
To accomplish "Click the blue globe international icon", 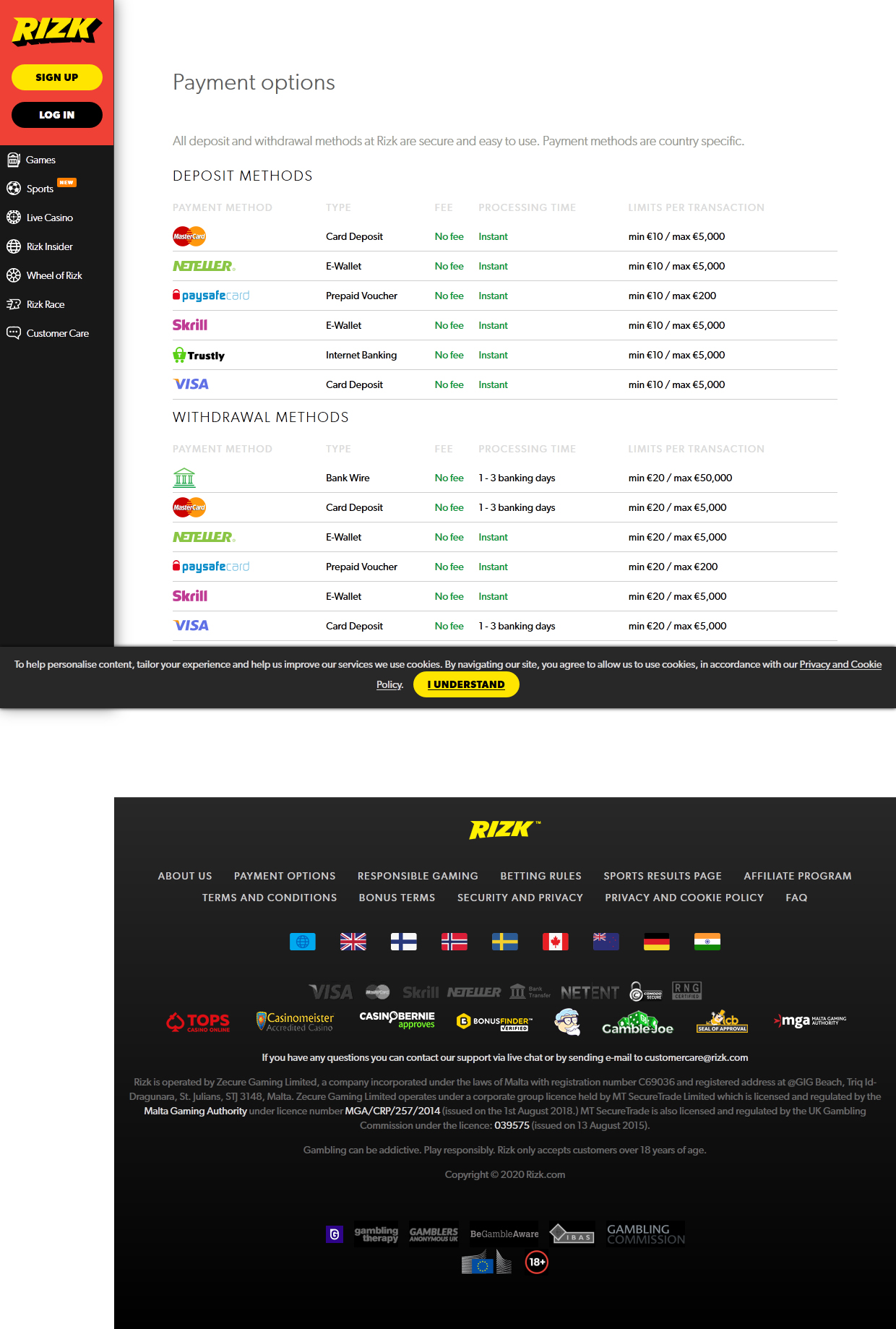I will [x=302, y=942].
